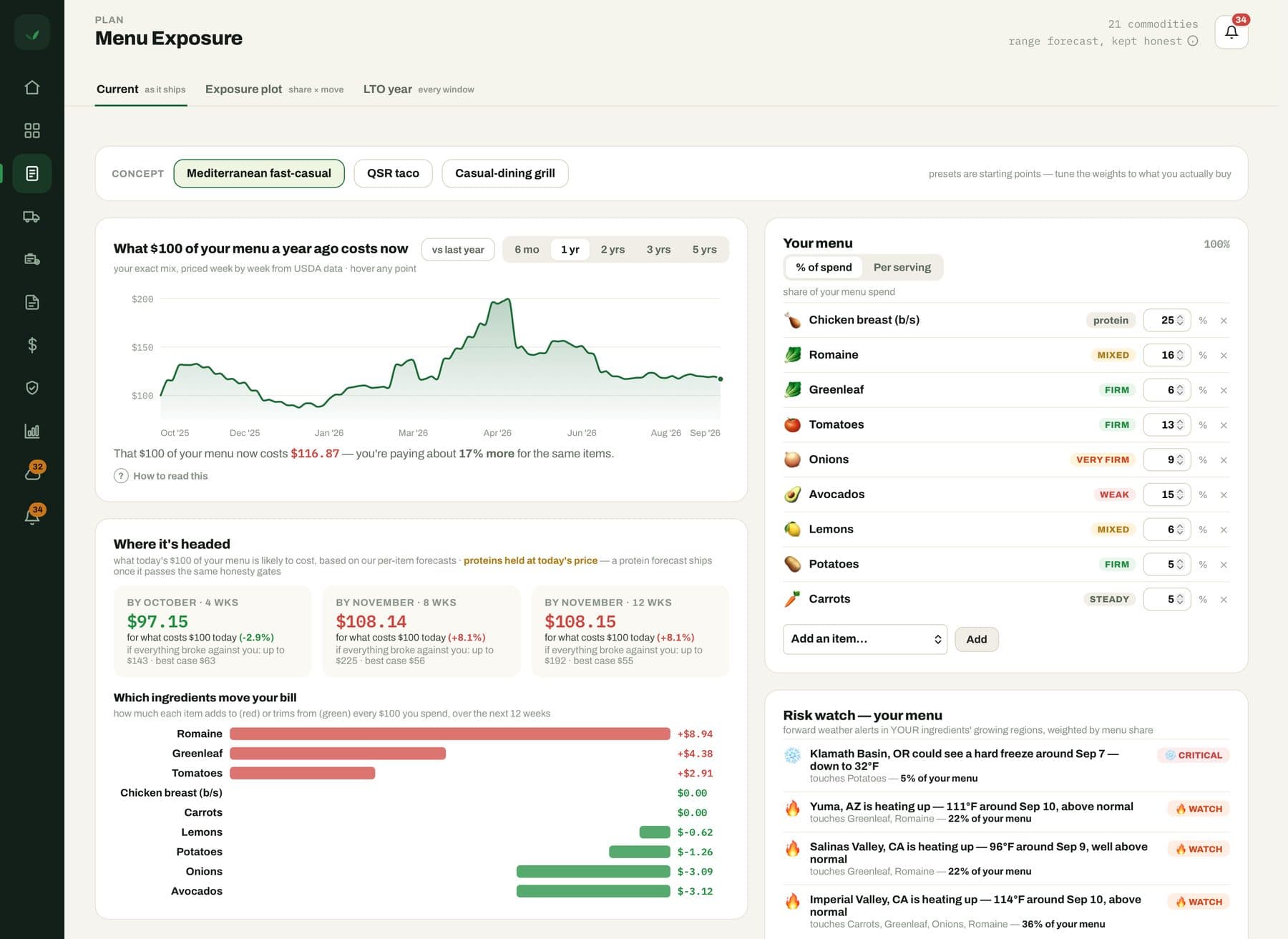Open the dollar sign pricing icon
1288x939 pixels.
pyautogui.click(x=32, y=345)
